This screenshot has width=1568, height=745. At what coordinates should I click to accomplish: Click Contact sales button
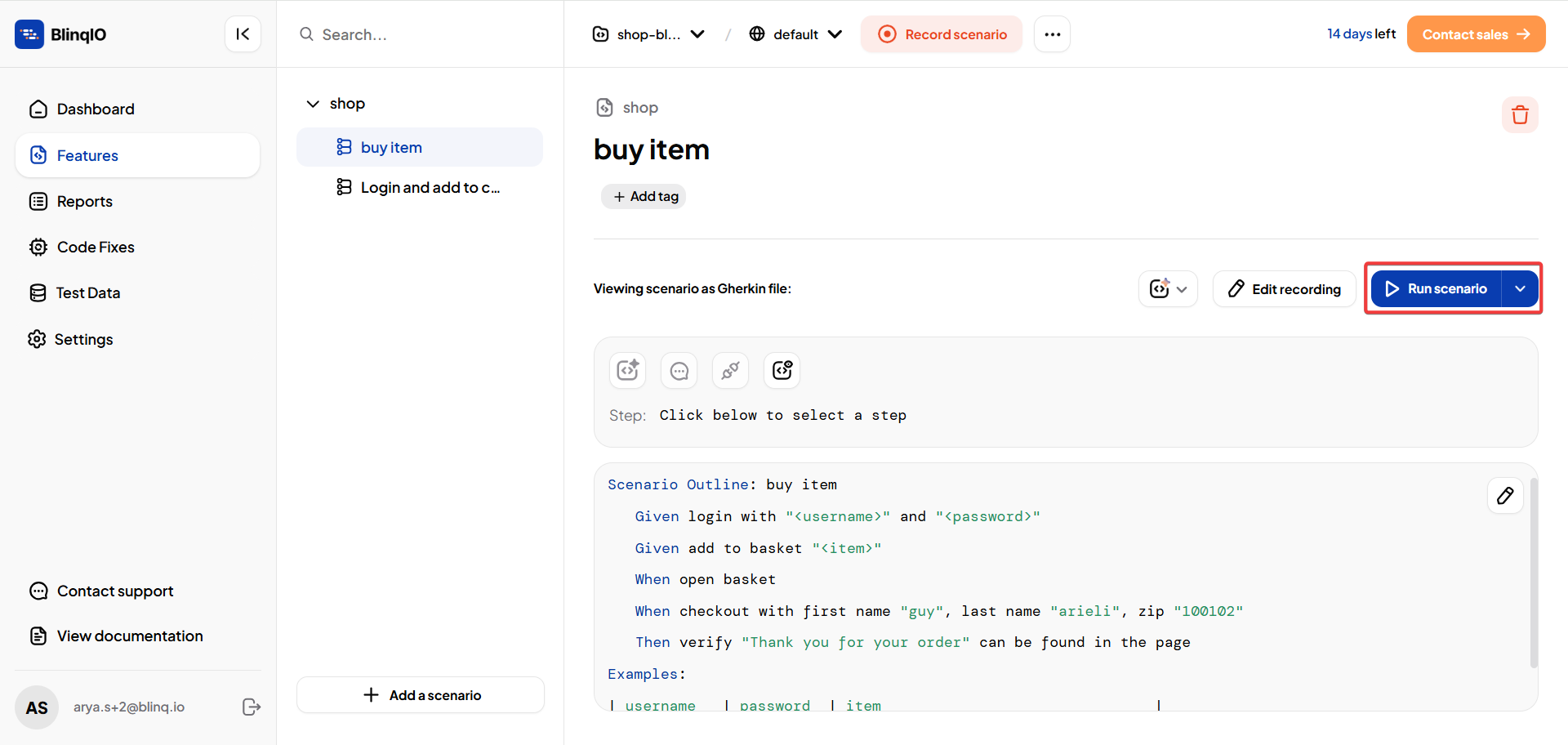tap(1477, 34)
